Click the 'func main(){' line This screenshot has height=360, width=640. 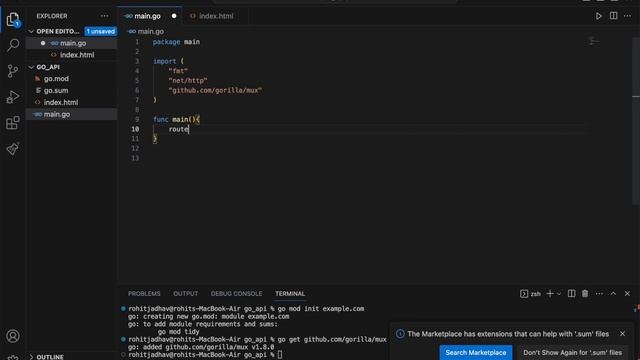(176, 119)
